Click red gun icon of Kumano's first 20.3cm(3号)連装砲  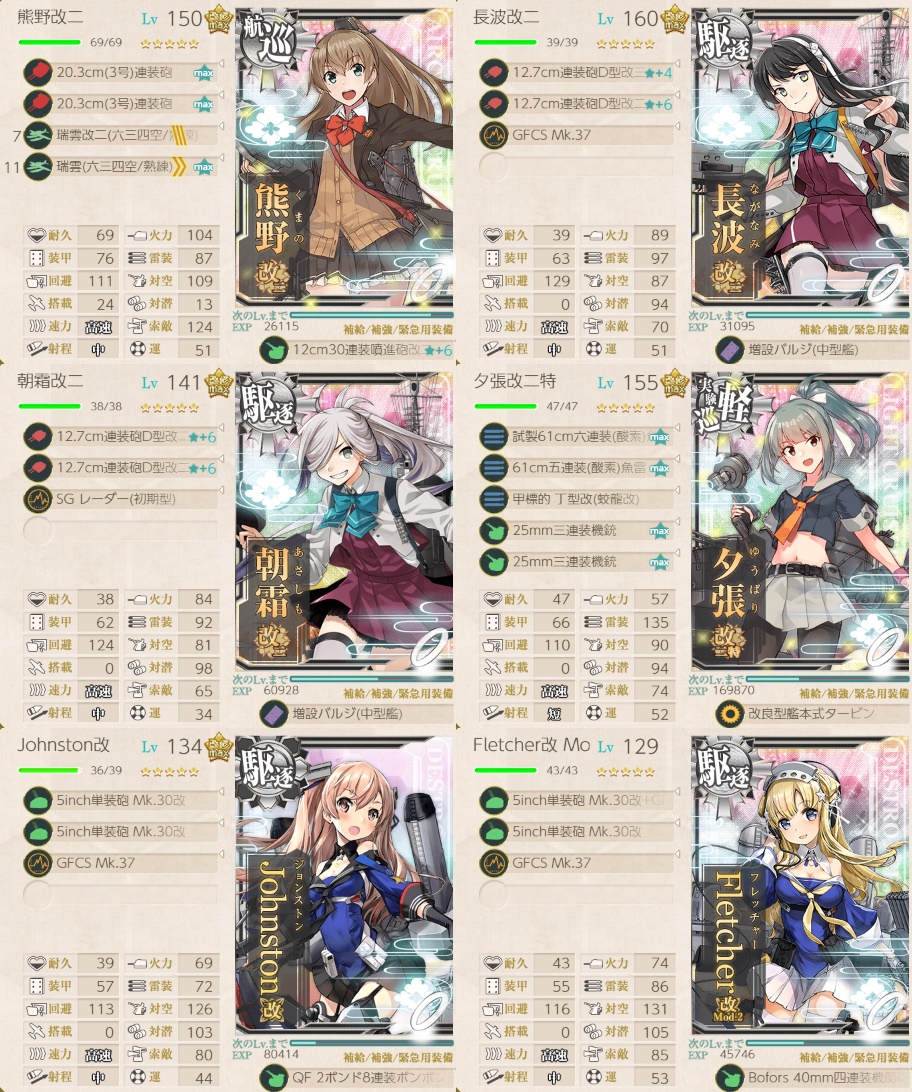(x=38, y=72)
